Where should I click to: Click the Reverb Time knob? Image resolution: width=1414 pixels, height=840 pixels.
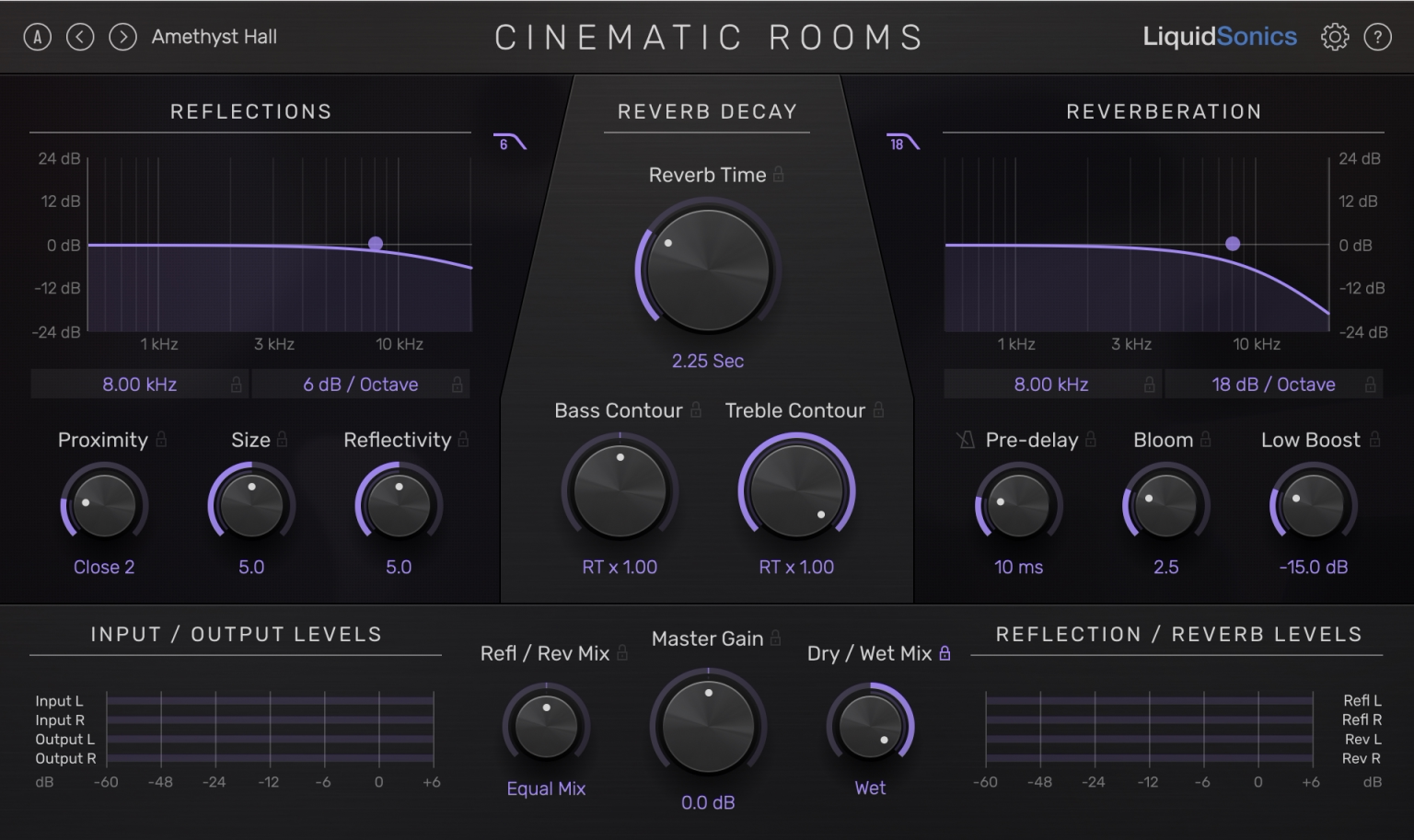click(x=707, y=270)
